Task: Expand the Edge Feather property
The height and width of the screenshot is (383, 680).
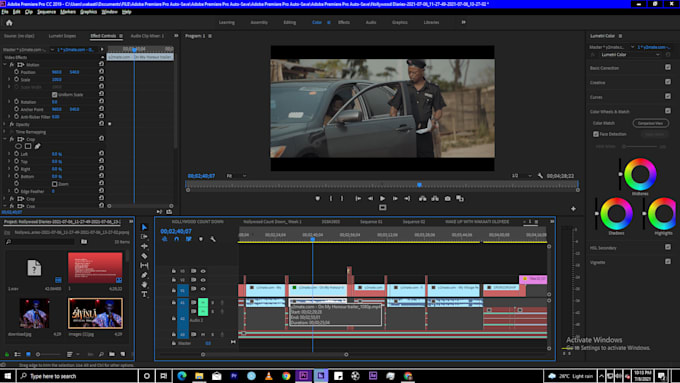Action: 9,191
